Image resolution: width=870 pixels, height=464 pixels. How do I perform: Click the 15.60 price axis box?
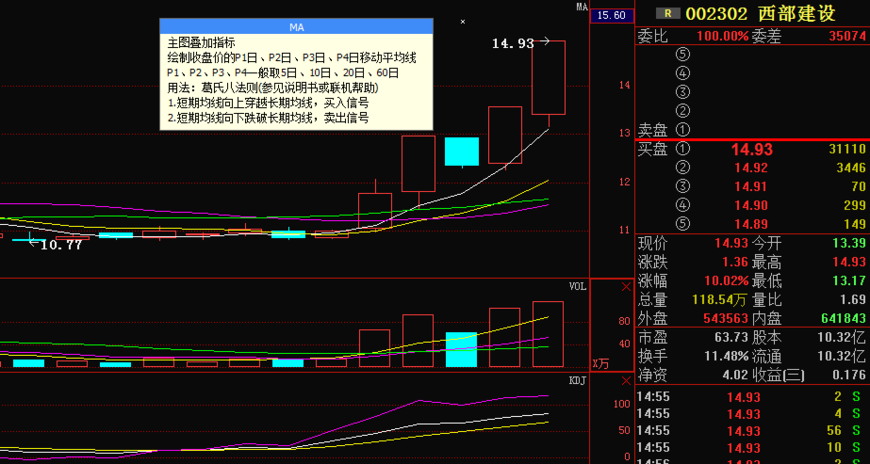pos(612,16)
